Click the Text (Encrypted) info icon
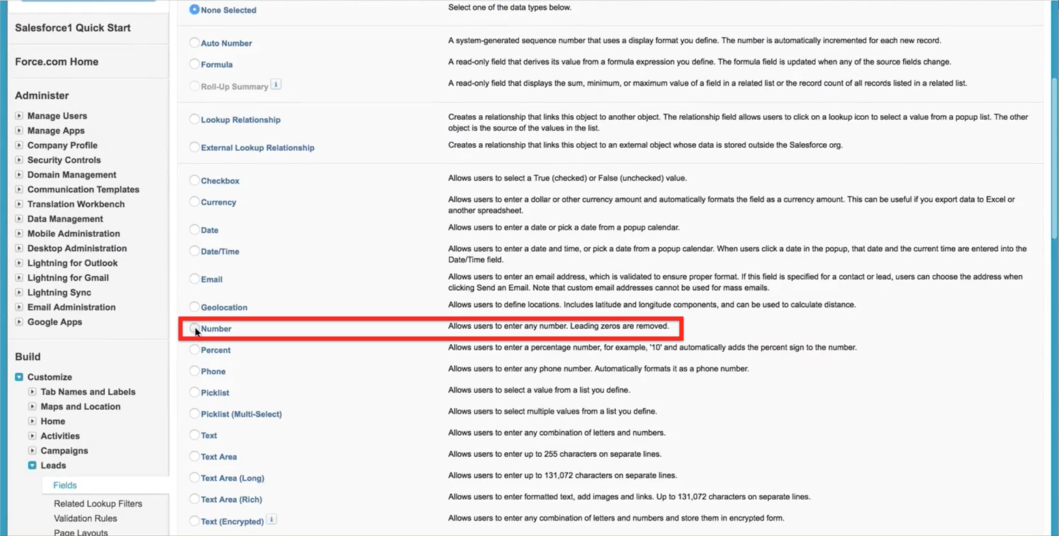The width and height of the screenshot is (1059, 536). tap(272, 520)
